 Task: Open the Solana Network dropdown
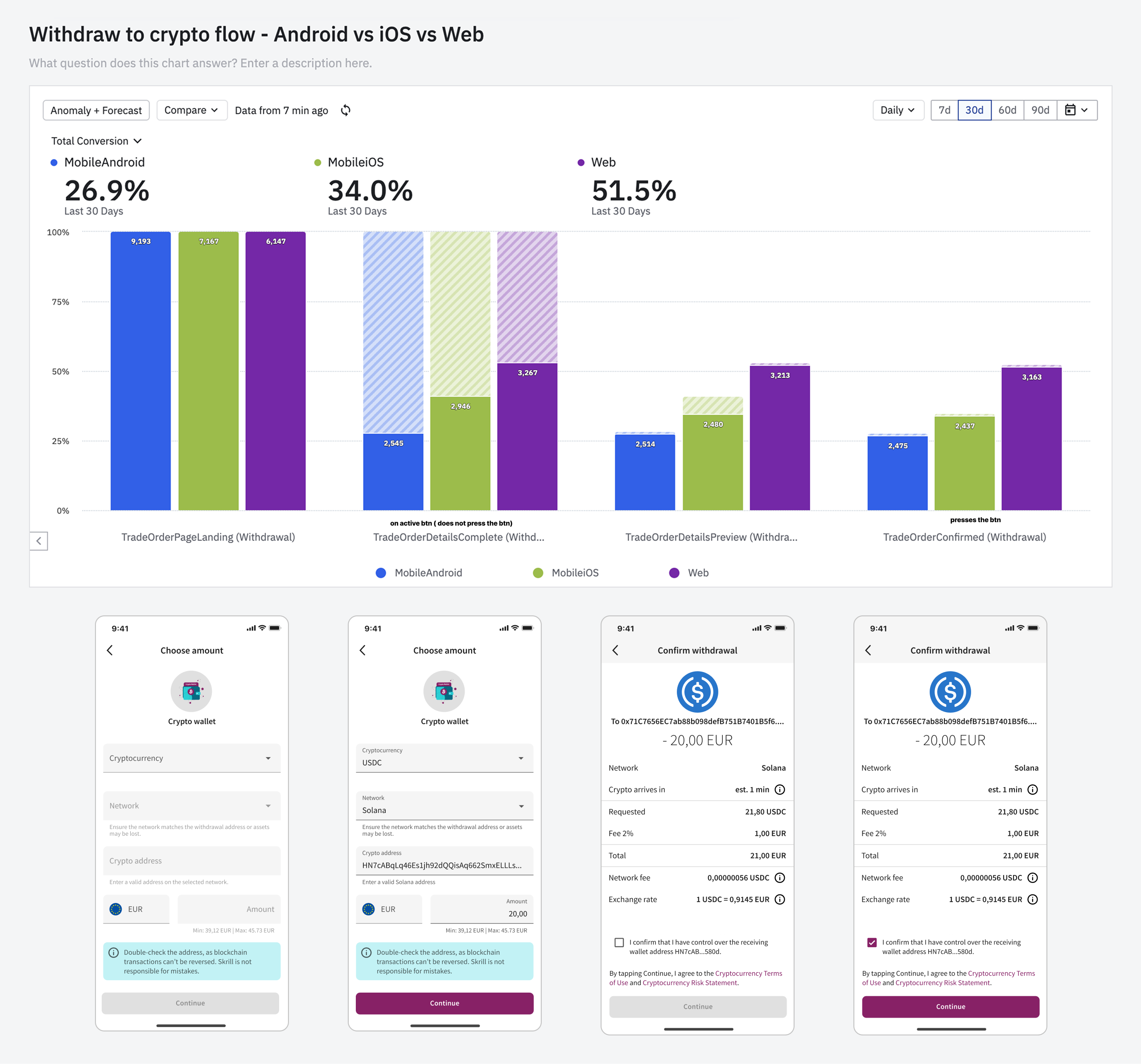pos(445,806)
